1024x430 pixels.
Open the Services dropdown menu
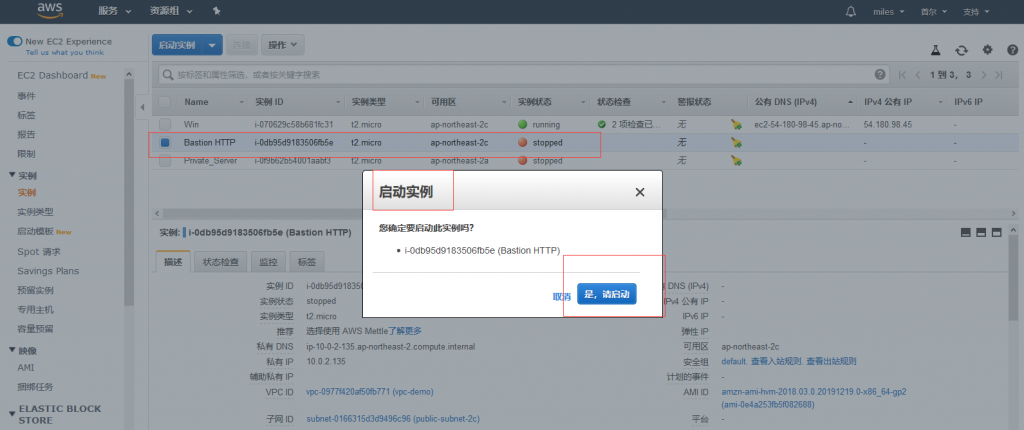pyautogui.click(x=115, y=12)
